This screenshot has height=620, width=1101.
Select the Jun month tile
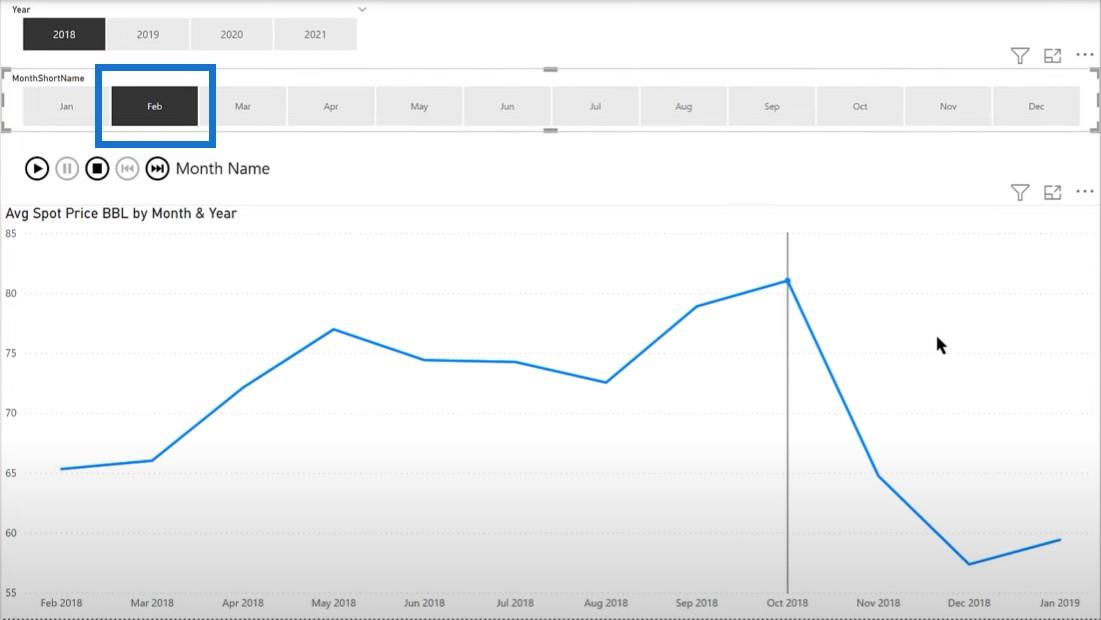(x=507, y=106)
